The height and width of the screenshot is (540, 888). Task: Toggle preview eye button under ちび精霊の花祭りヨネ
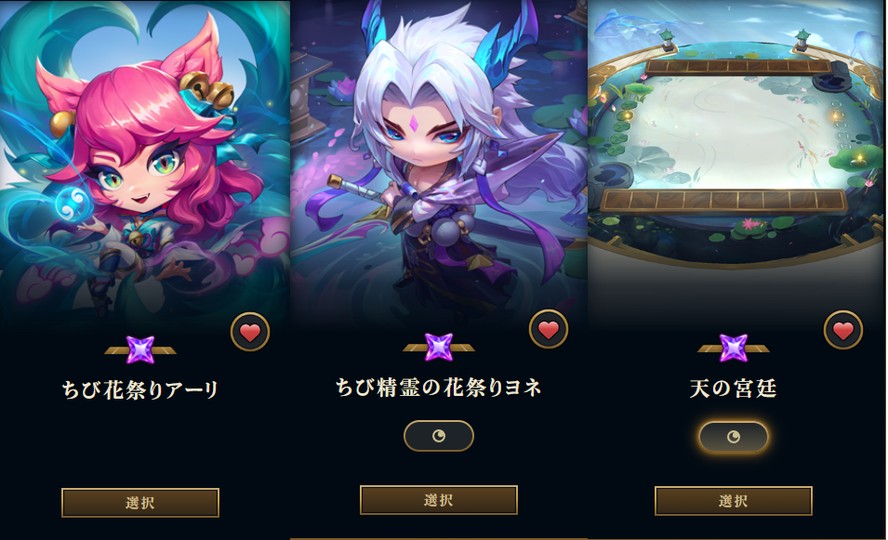(438, 436)
